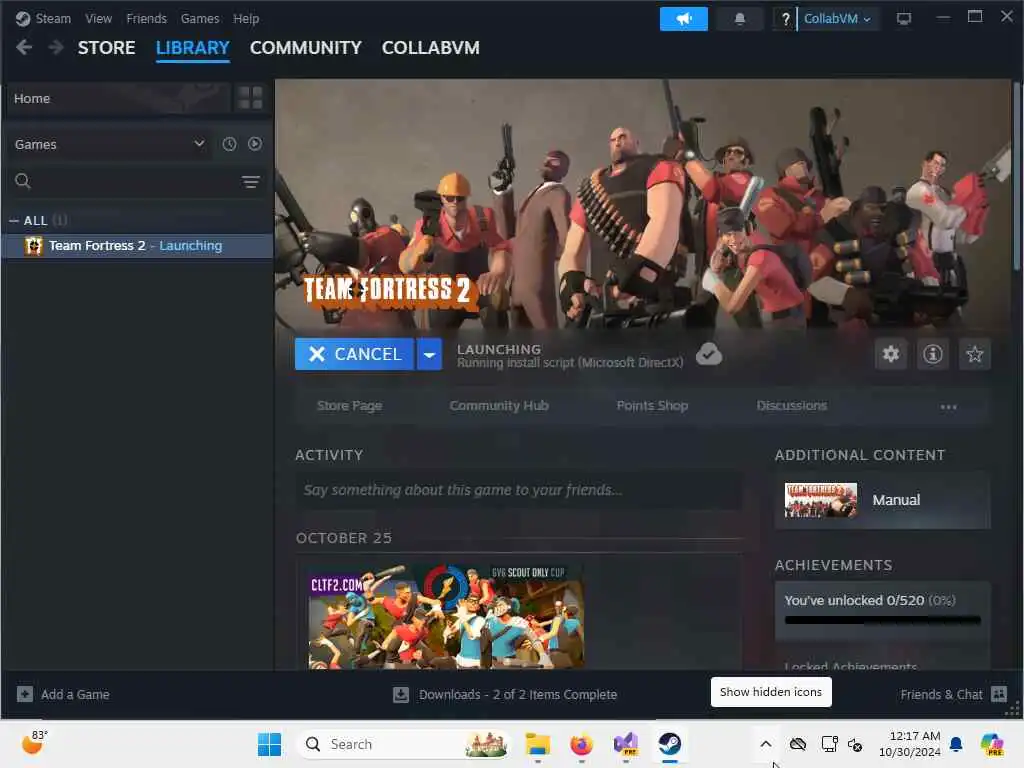Viewport: 1024px width, 768px height.
Task: Open the notifications bell in Steam
Action: [740, 19]
